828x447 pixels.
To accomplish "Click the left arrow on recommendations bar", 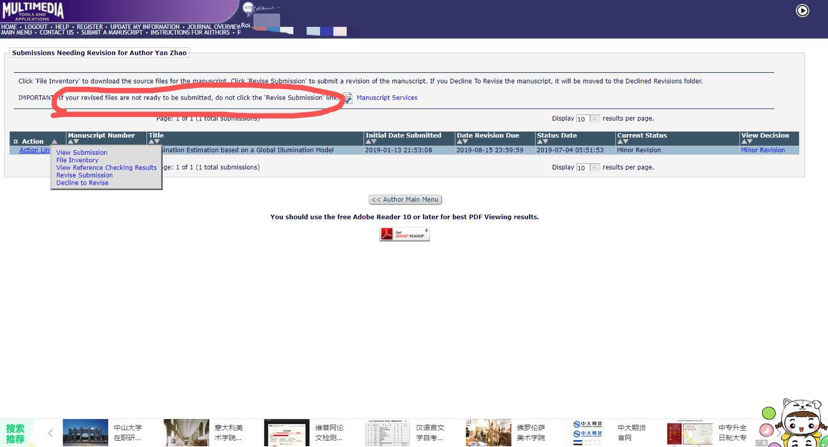I will click(x=50, y=433).
